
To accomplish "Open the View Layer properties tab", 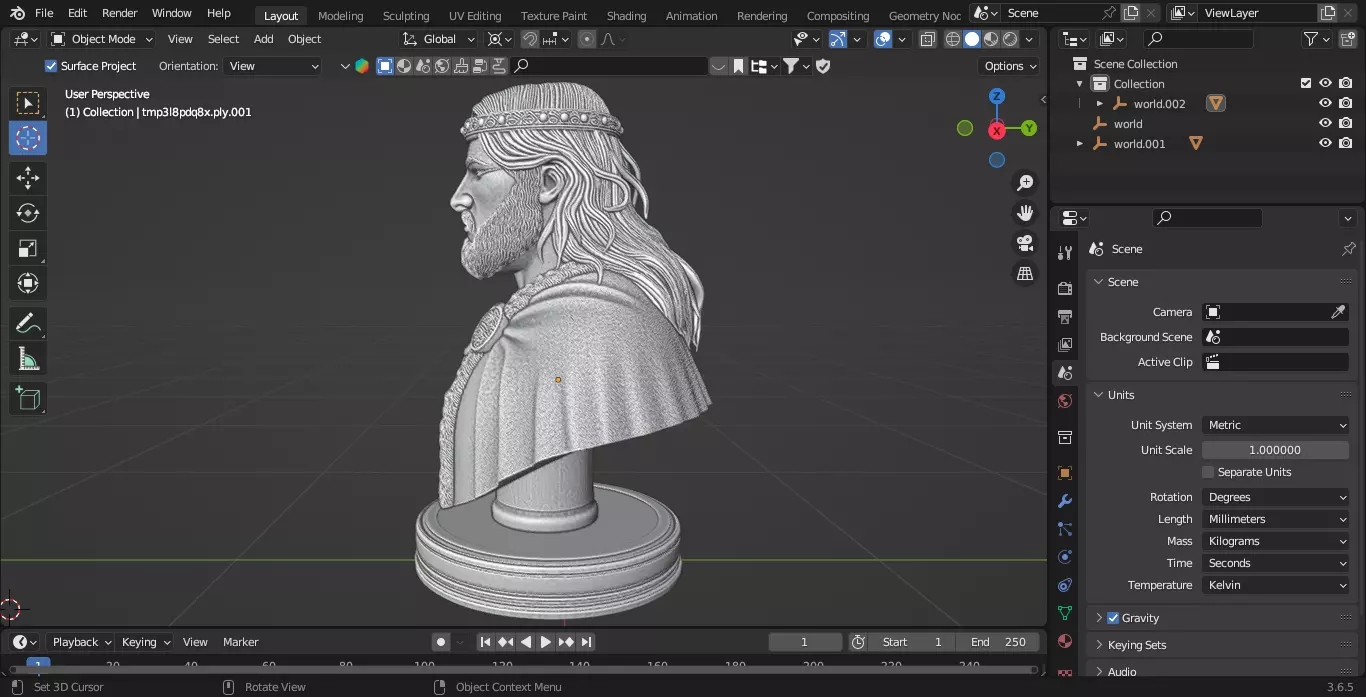I will 1065,344.
